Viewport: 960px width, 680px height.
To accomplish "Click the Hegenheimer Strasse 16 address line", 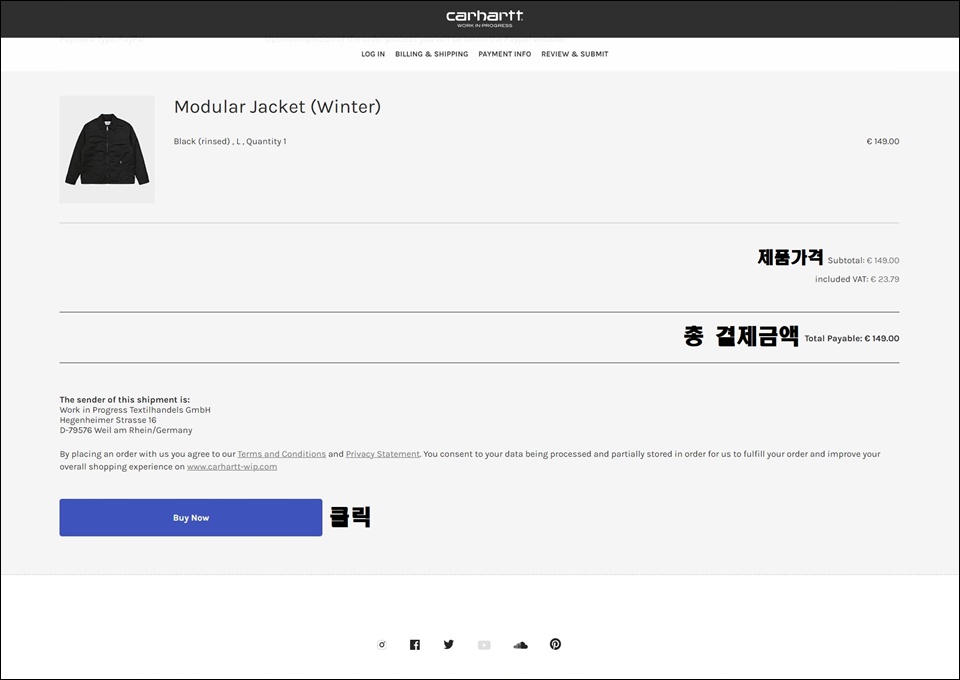I will tap(108, 420).
